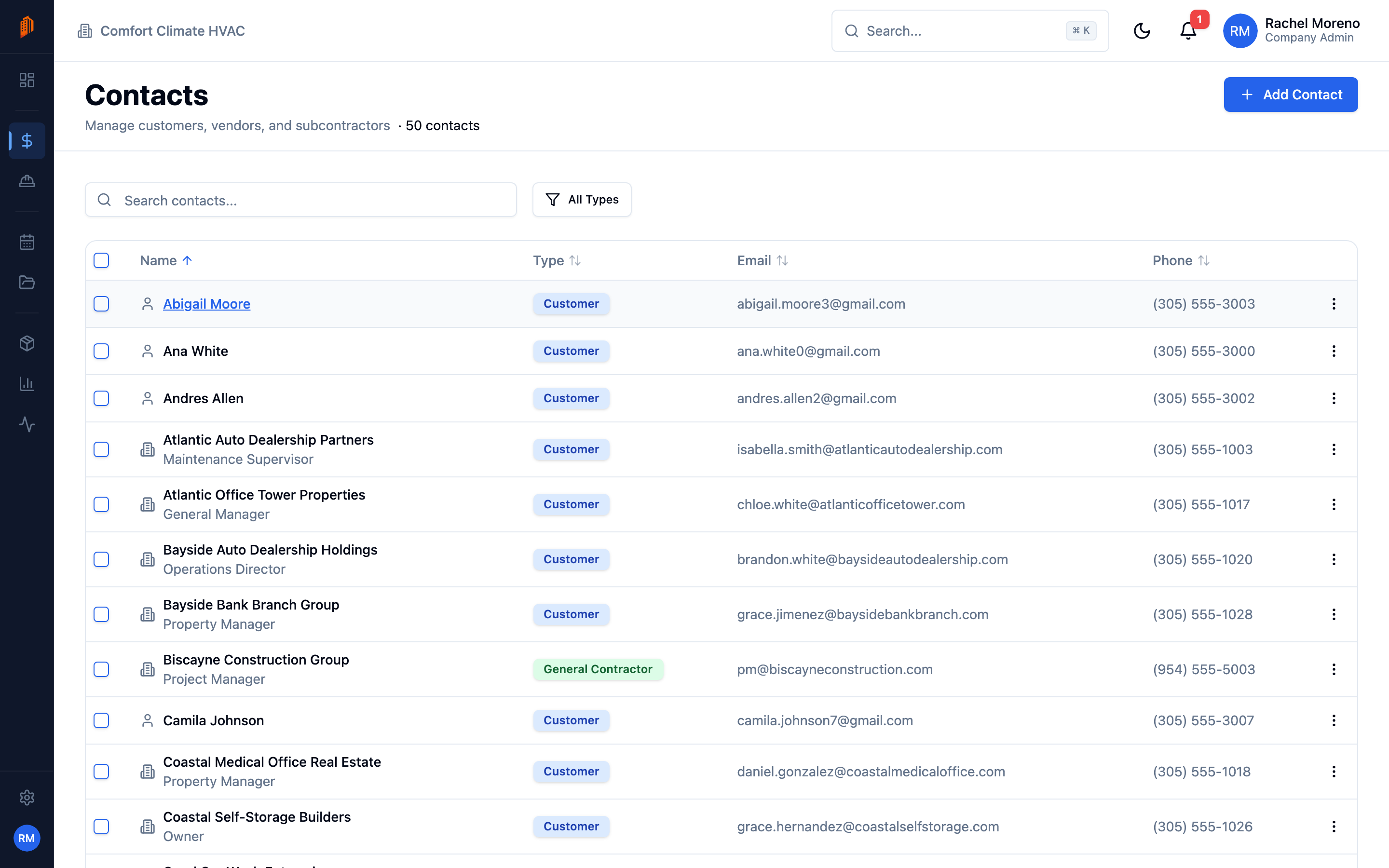The height and width of the screenshot is (868, 1389).
Task: Click email abigail.moore3@gmail.com
Action: tap(821, 304)
